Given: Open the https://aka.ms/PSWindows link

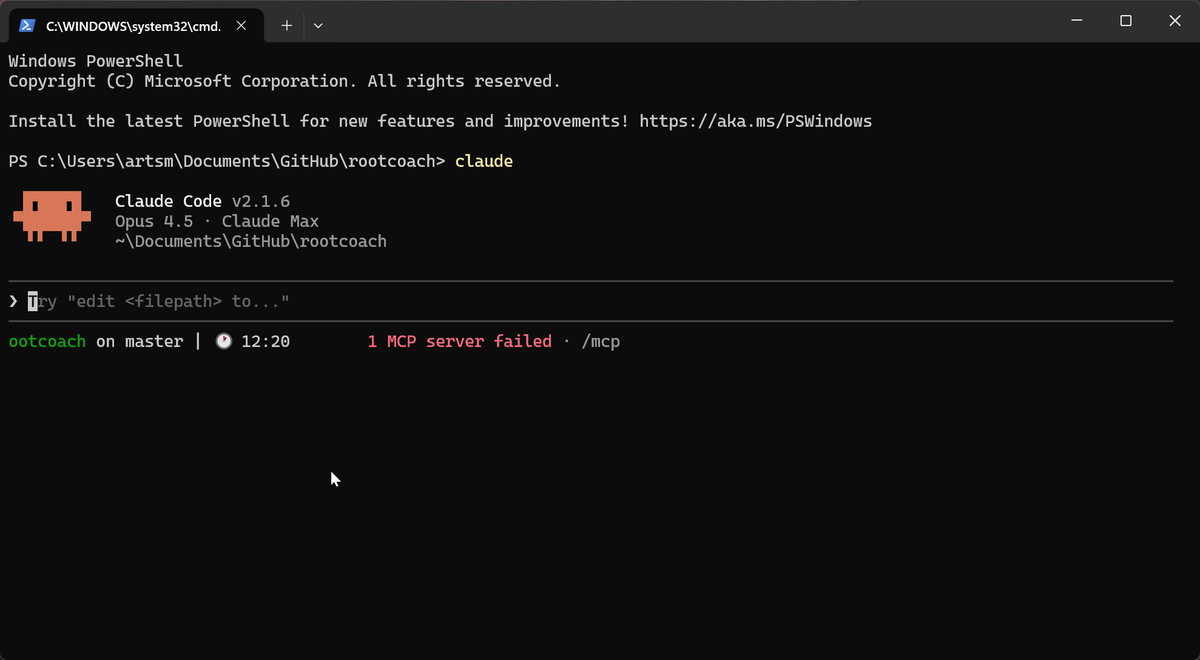Looking at the screenshot, I should tap(755, 121).
